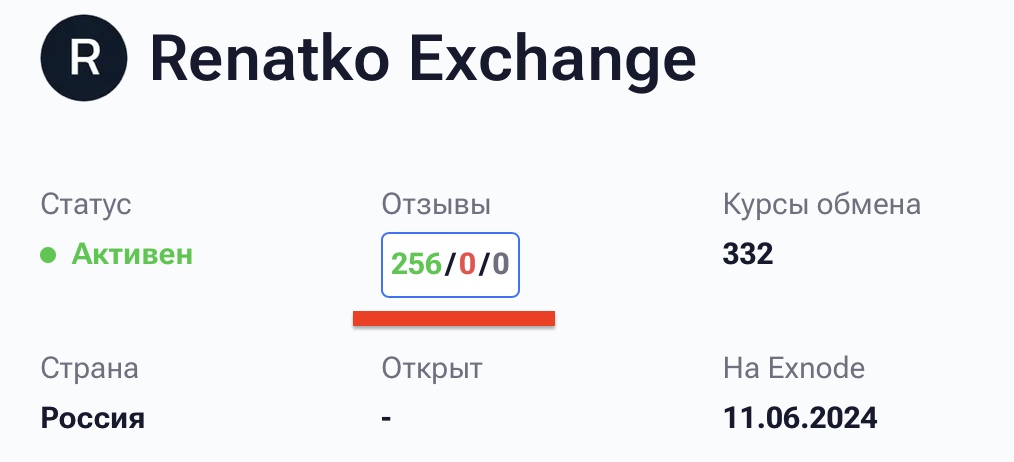Open the reviews box 256/0/0
Viewport: 1014px width, 462px height.
[x=450, y=265]
